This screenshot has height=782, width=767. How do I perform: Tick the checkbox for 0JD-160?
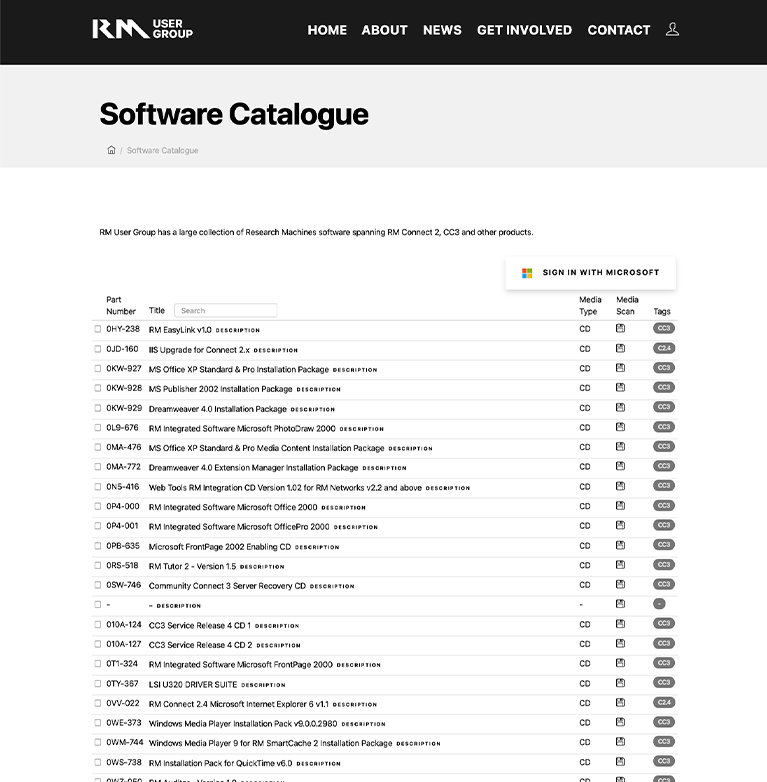pos(98,349)
